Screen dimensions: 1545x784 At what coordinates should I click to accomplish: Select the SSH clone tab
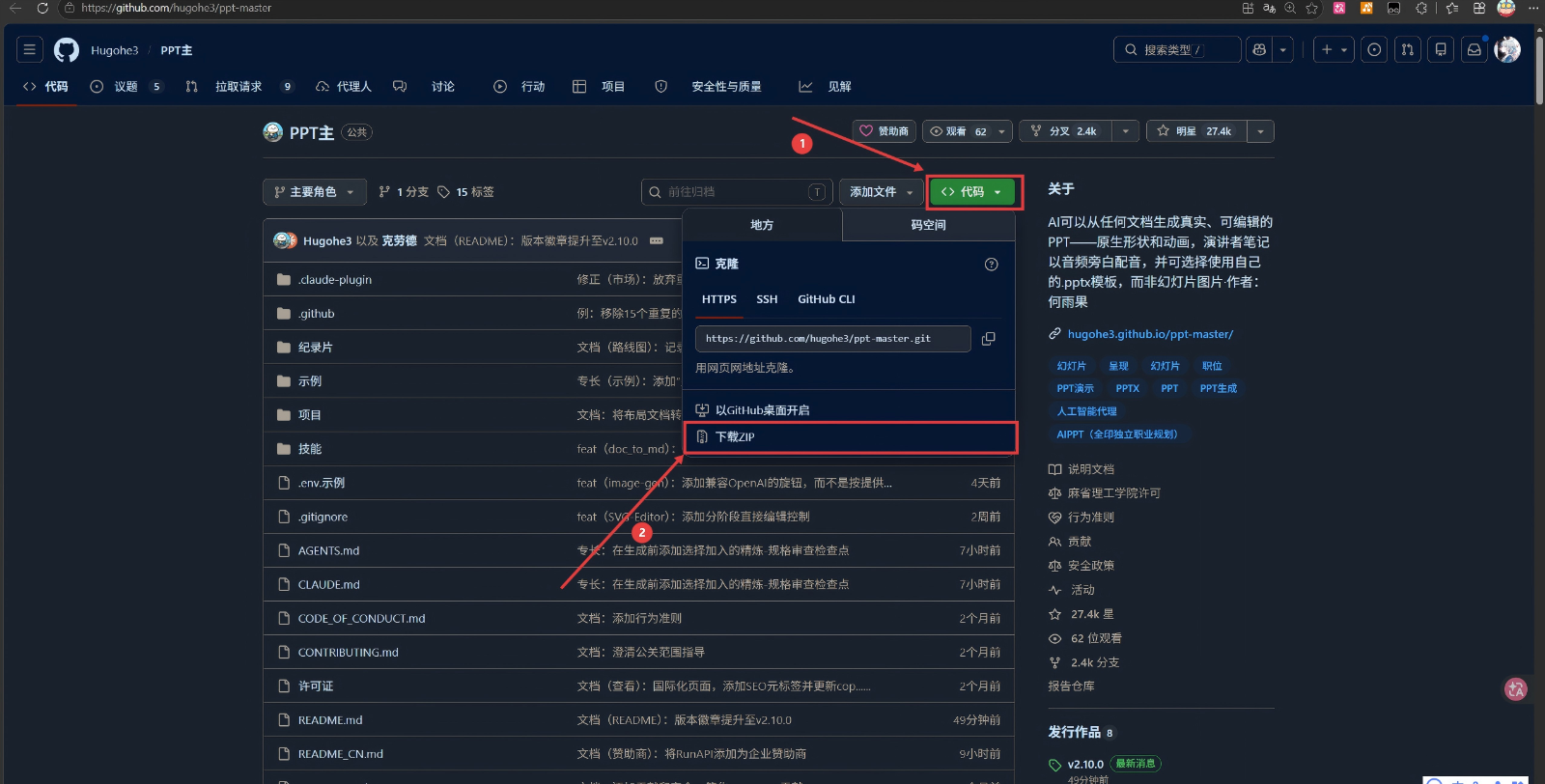(x=767, y=299)
